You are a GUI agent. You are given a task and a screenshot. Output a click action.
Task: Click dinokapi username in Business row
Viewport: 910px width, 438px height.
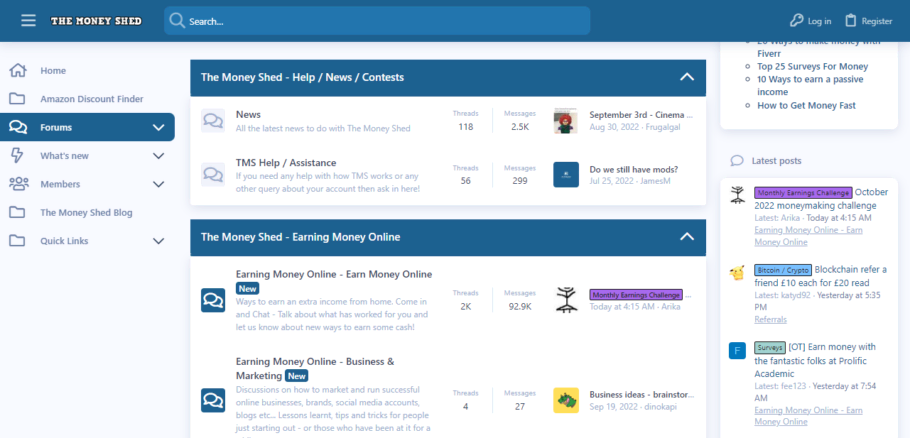(x=662, y=407)
